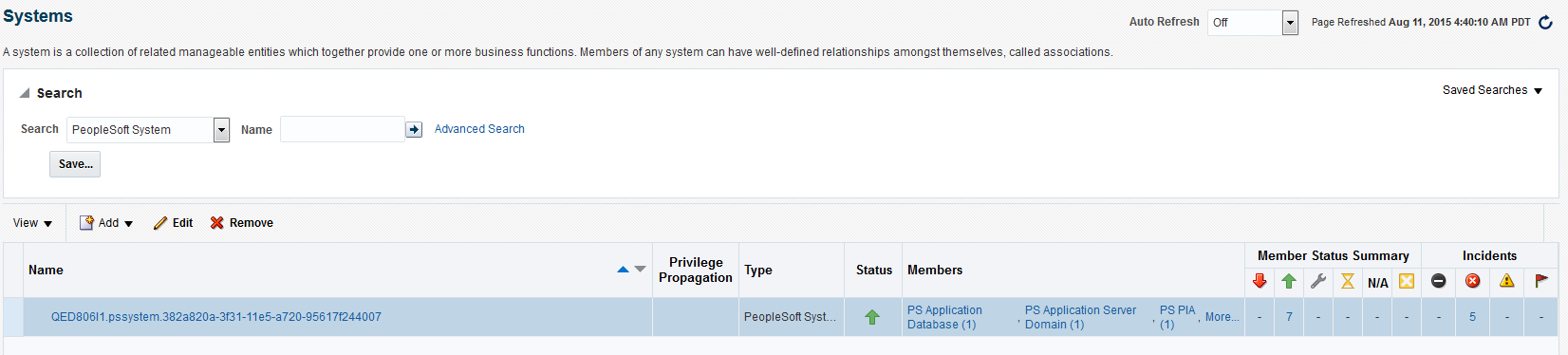Click the yellow warning incidents icon
1568x355 pixels.
[1507, 281]
